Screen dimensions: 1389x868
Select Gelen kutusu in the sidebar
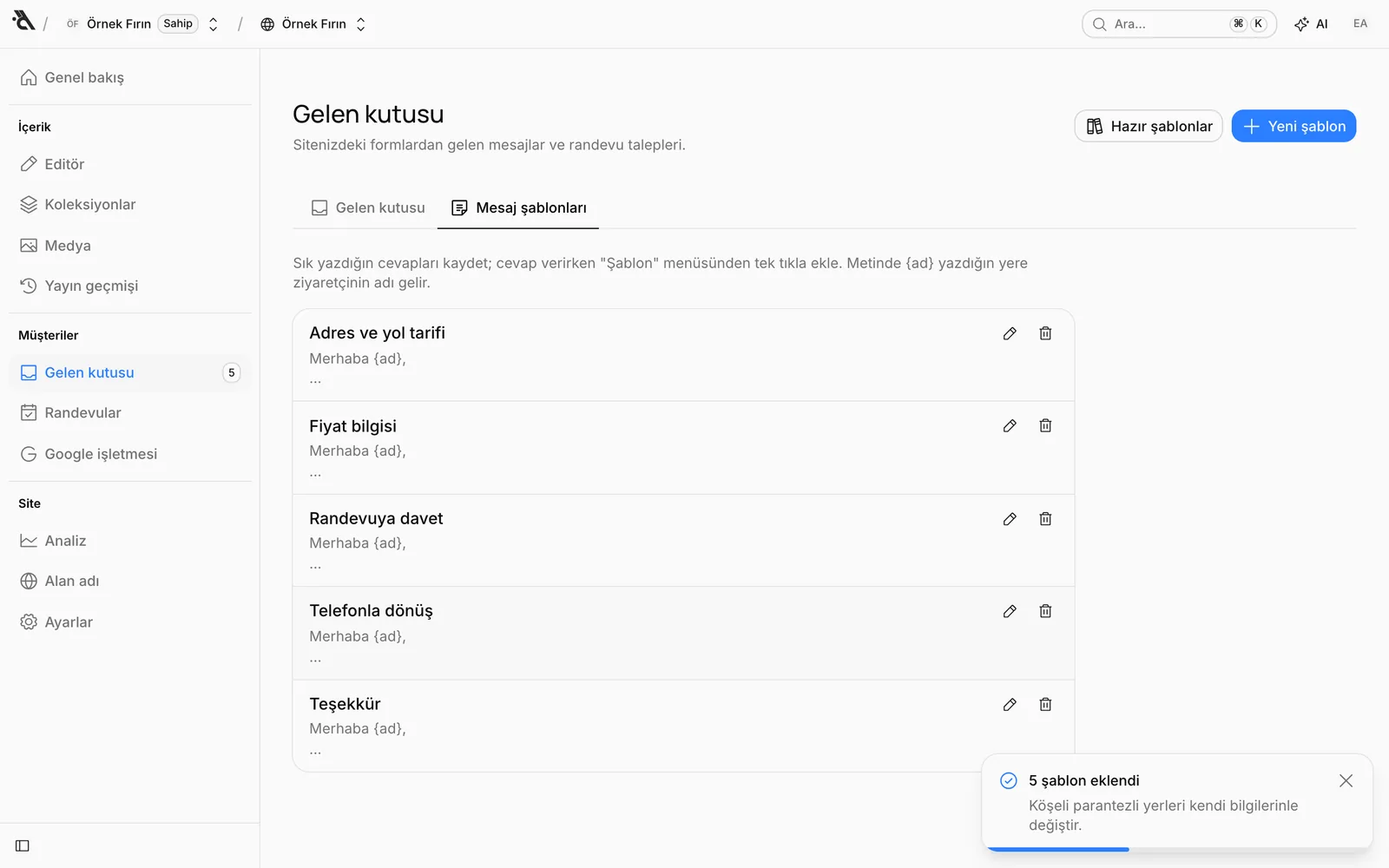click(130, 372)
